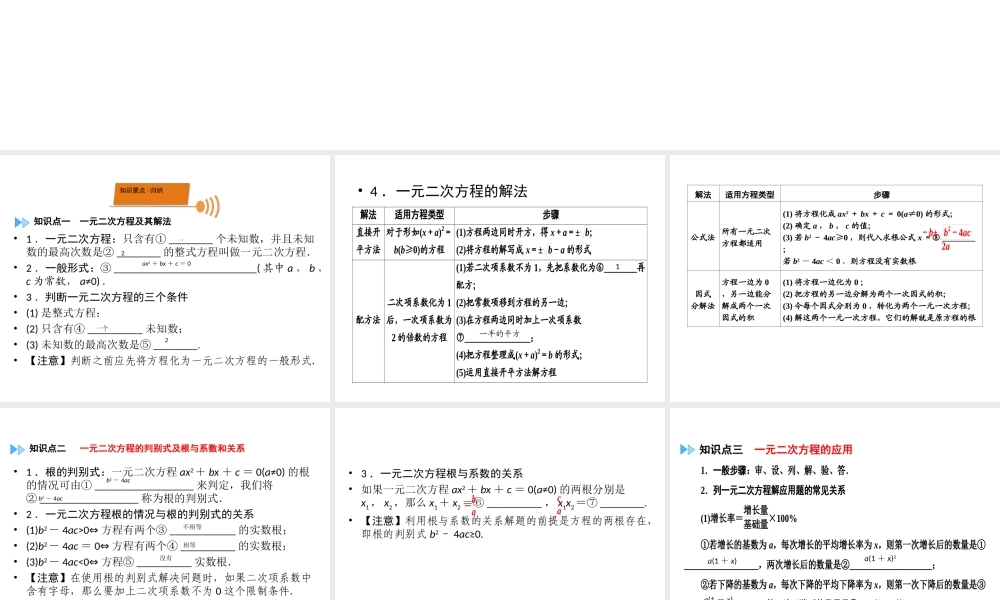Open the slide titled 4．一元二次方程的解法
The width and height of the screenshot is (1000, 600).
point(500,279)
